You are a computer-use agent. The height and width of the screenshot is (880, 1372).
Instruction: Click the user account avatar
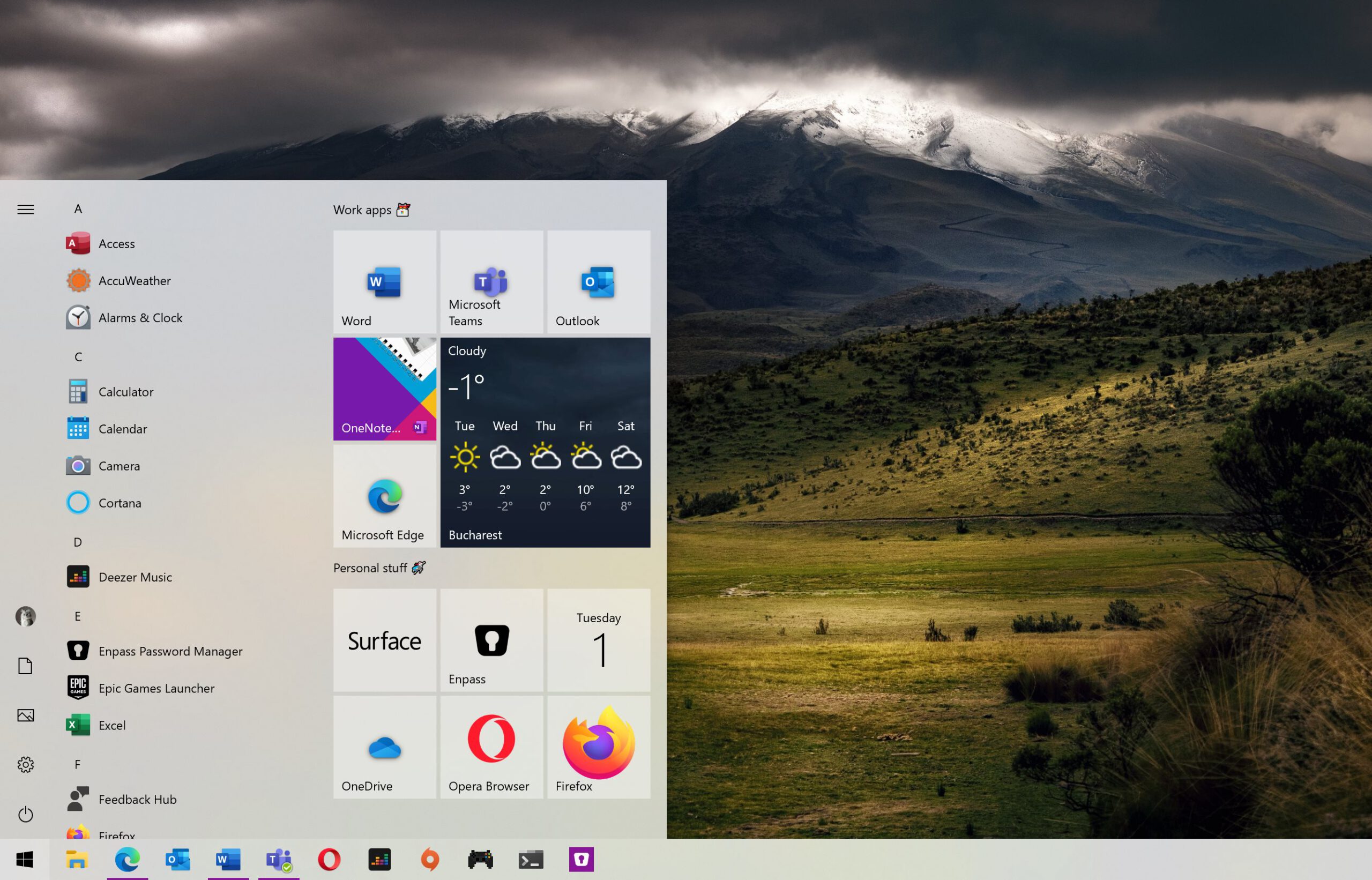click(25, 616)
